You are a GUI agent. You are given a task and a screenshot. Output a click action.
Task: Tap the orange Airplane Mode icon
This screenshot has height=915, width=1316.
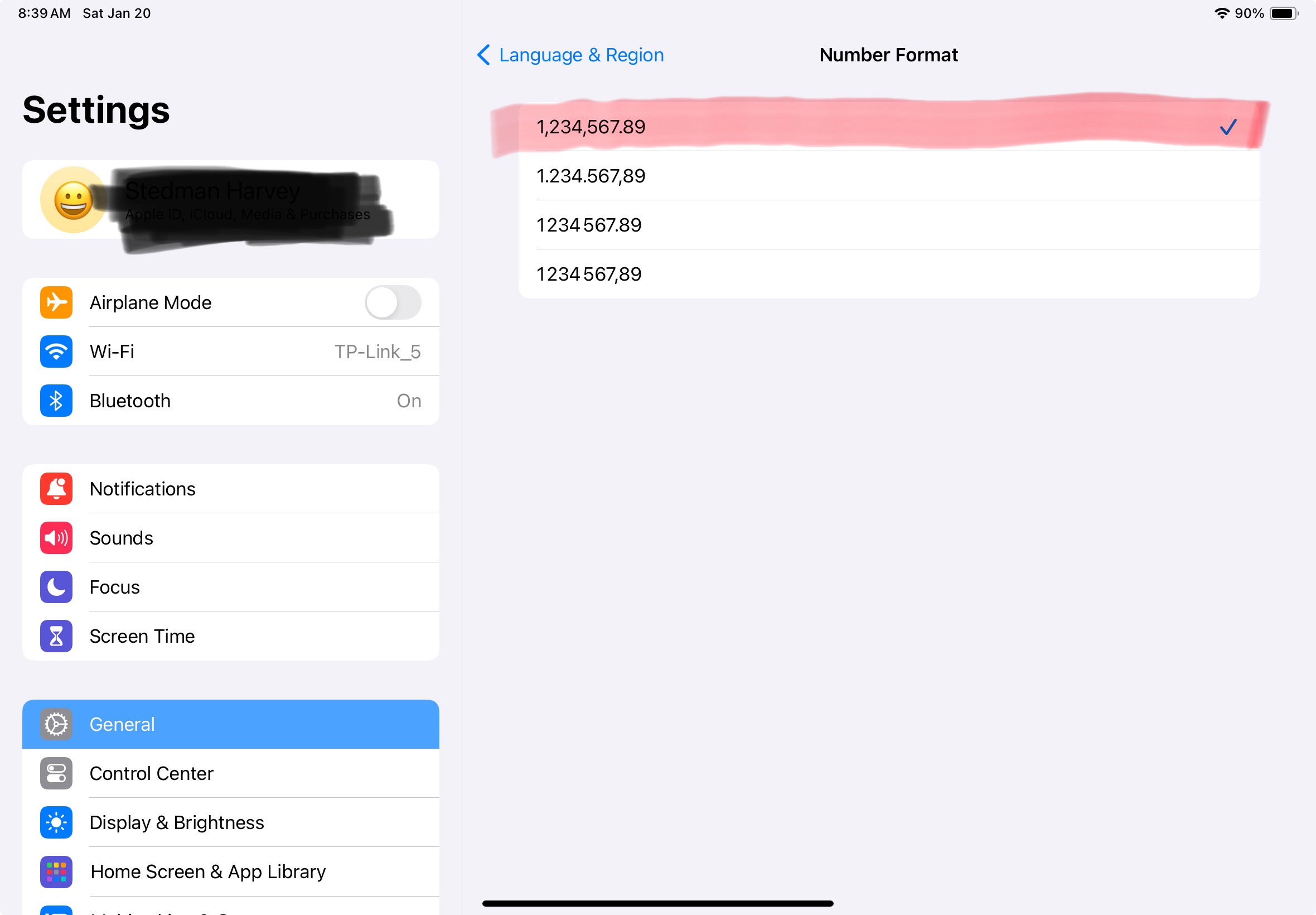click(56, 302)
